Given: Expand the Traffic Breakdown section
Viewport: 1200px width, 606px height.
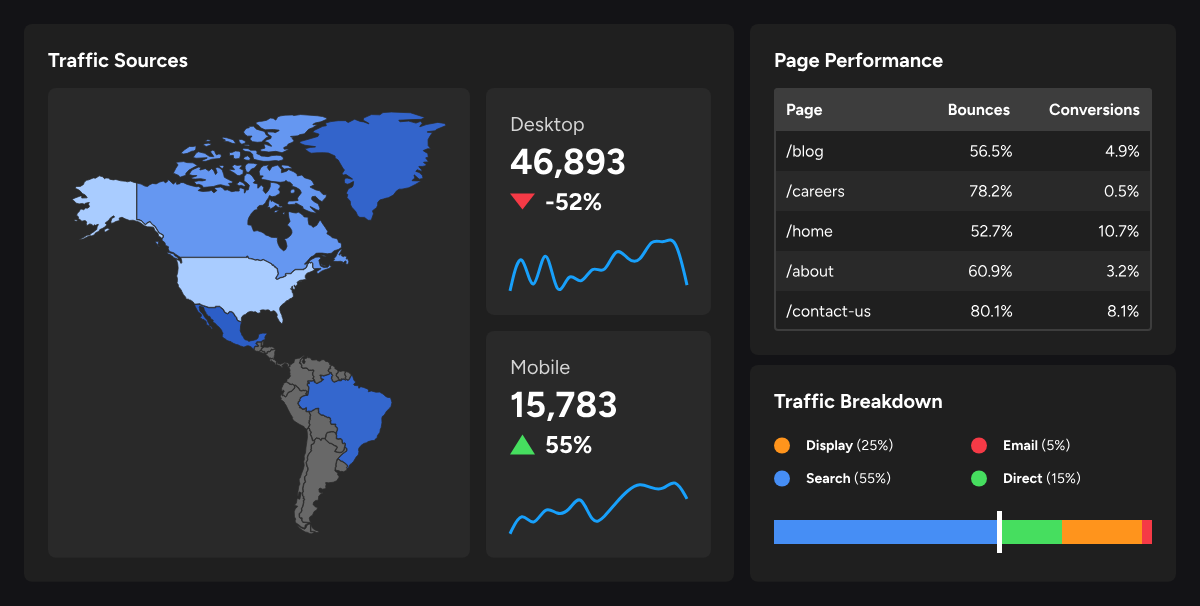Looking at the screenshot, I should 857,401.
